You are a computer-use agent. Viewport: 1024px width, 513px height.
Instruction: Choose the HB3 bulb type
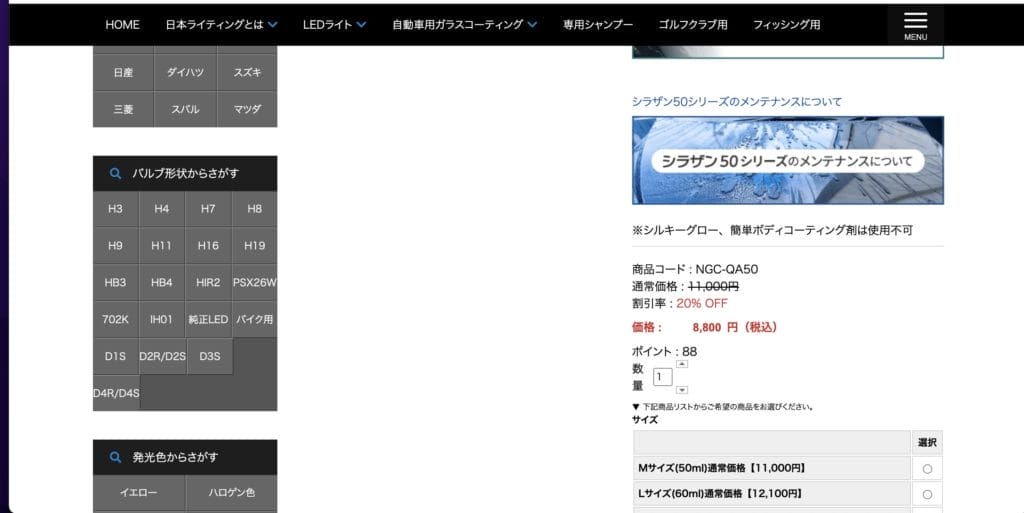[x=116, y=283]
